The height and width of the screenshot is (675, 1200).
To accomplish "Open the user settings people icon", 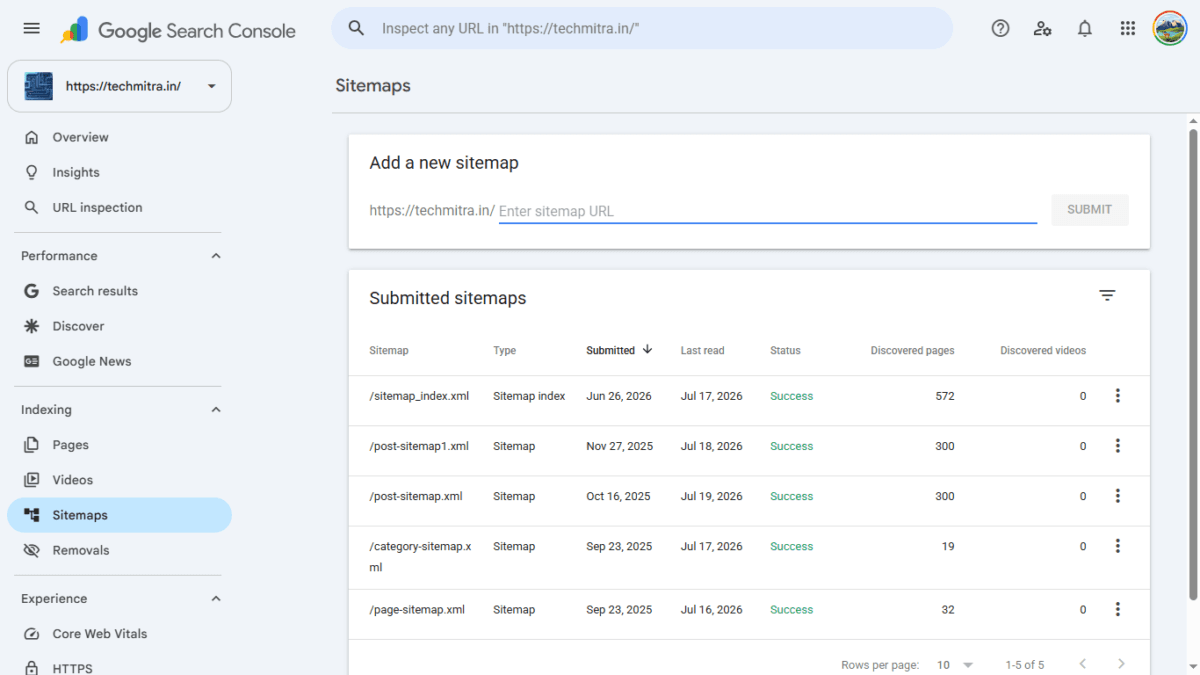I will [x=1043, y=29].
